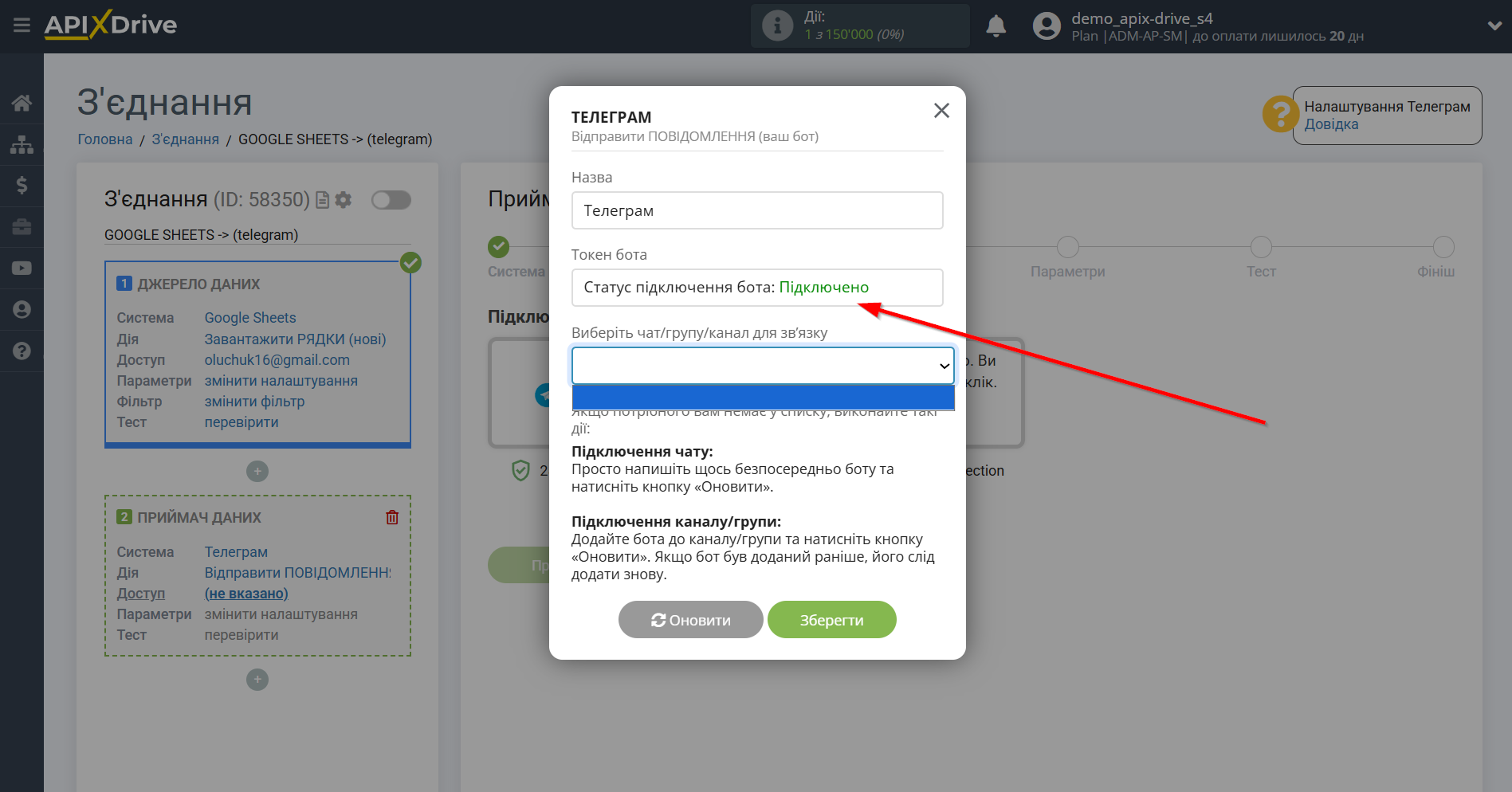Viewport: 1512px width, 792px height.
Task: Open the home icon in sidebar
Action: 22,103
